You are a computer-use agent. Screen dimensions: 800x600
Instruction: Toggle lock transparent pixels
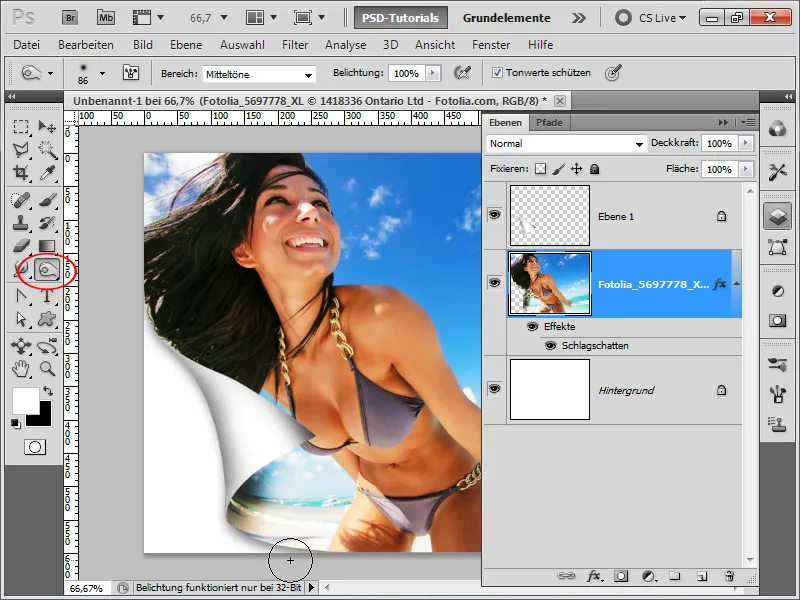tap(540, 169)
